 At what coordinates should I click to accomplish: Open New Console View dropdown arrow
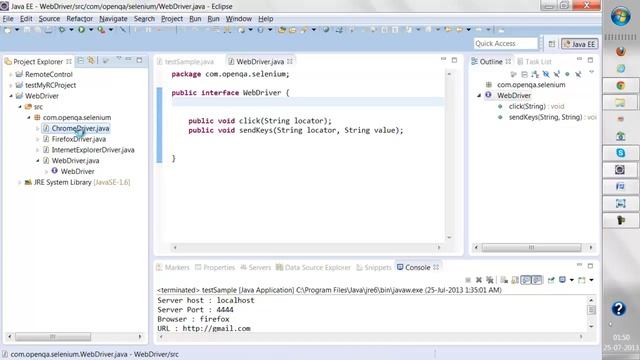[x=591, y=280]
